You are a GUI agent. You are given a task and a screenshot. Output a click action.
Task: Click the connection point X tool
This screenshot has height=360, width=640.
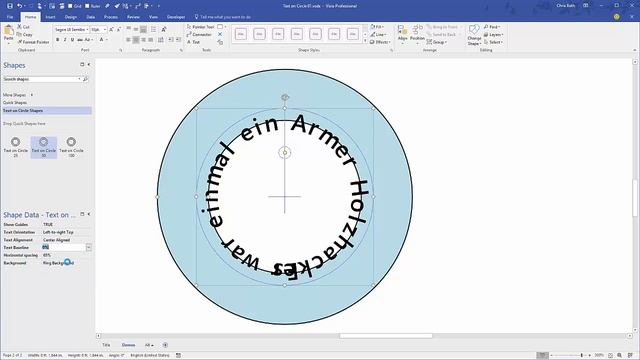point(220,34)
